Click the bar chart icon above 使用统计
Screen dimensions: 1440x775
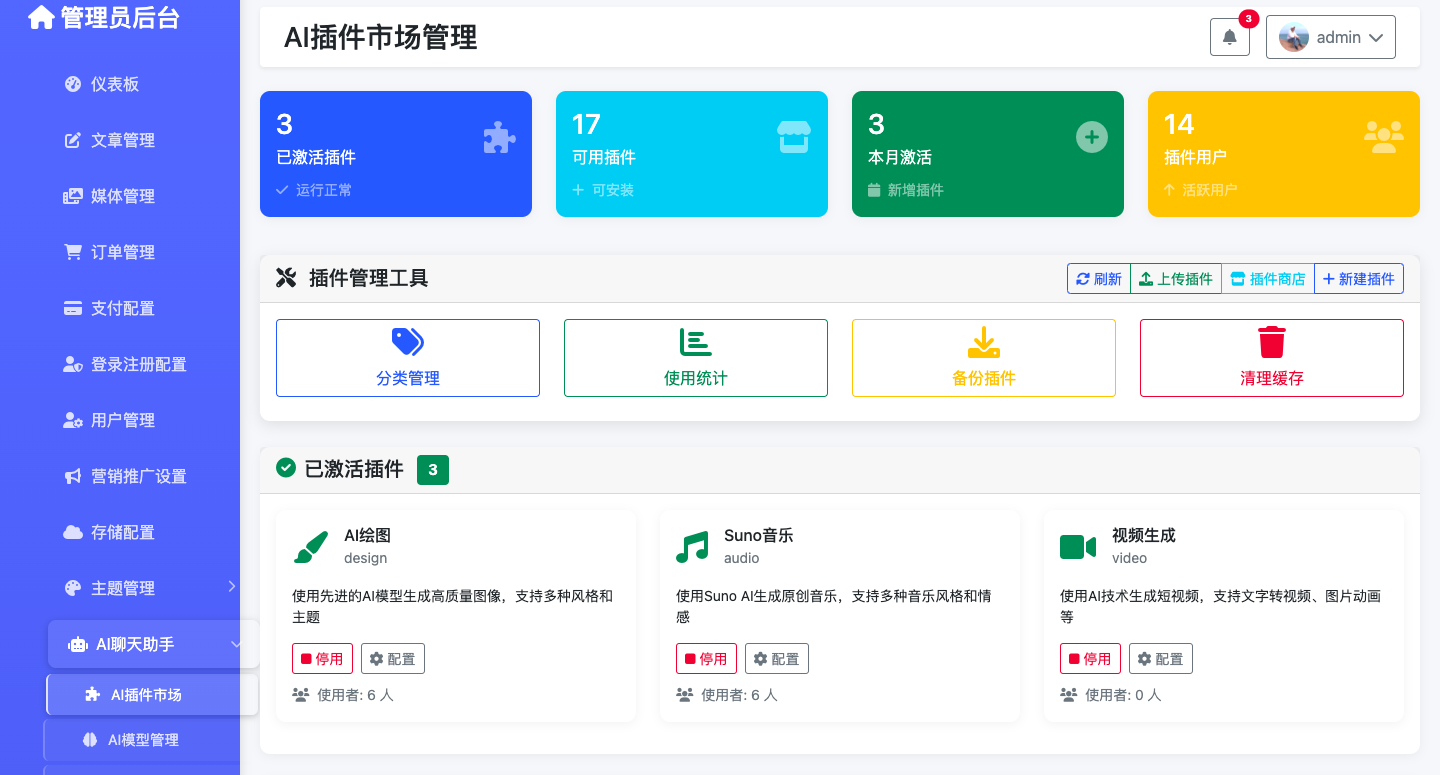point(696,342)
